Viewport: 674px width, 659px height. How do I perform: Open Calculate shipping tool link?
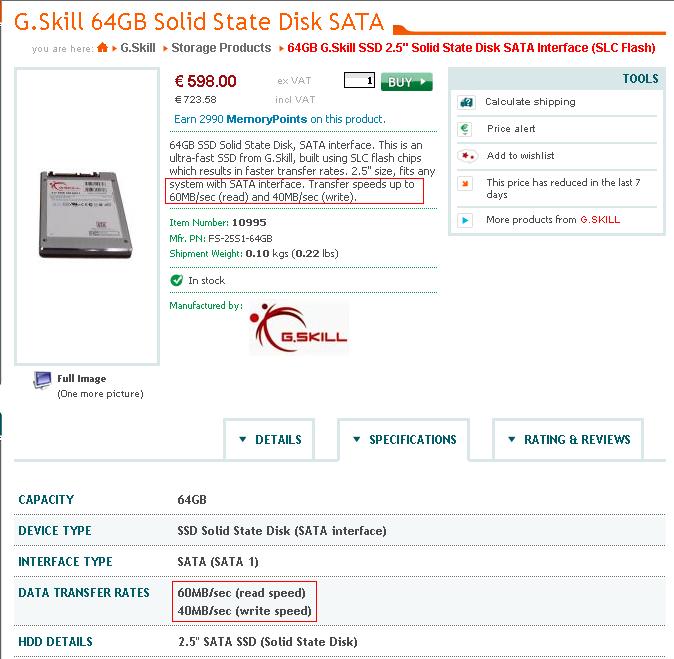coord(530,102)
